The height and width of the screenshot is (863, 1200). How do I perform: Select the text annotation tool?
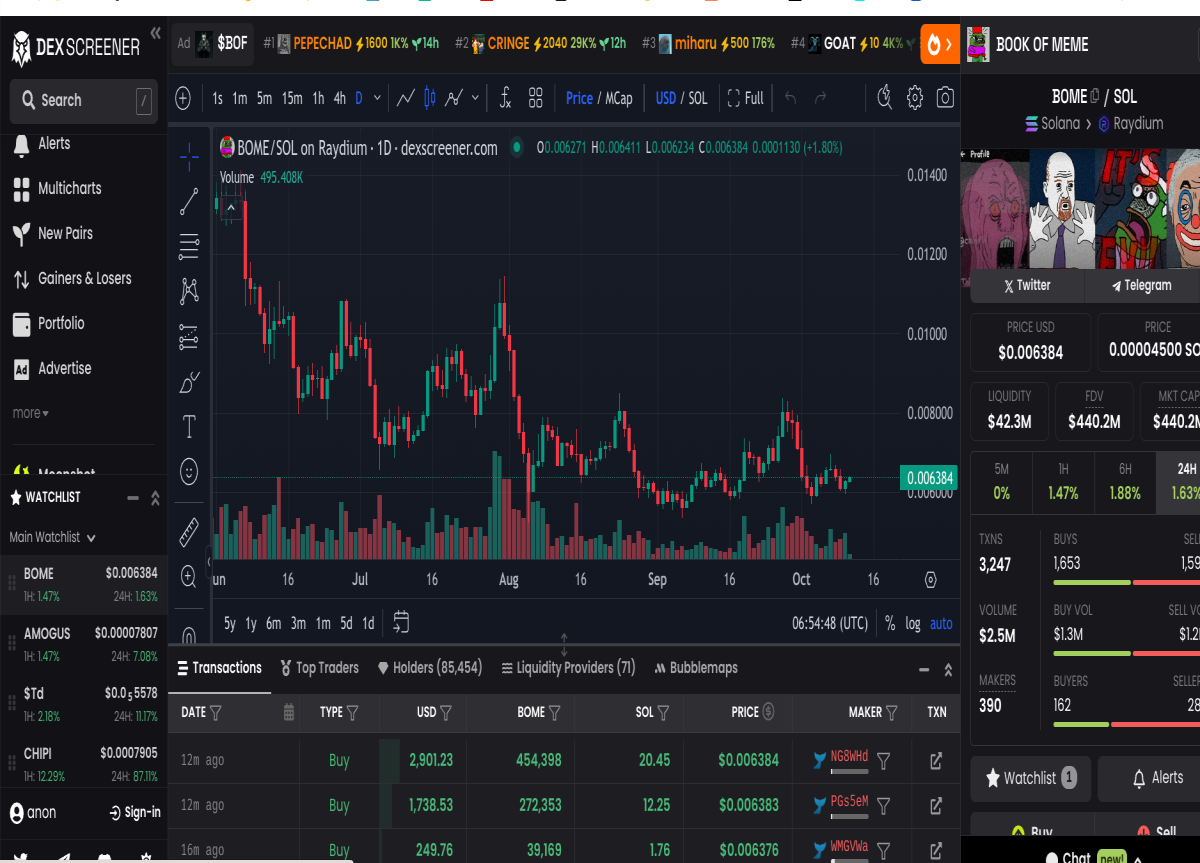coord(189,427)
